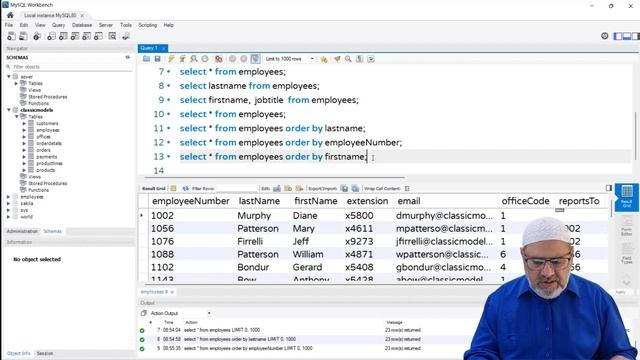This screenshot has height=360, width=640.
Task: Execute query with the lightning bolt icon
Action: pos(171,59)
